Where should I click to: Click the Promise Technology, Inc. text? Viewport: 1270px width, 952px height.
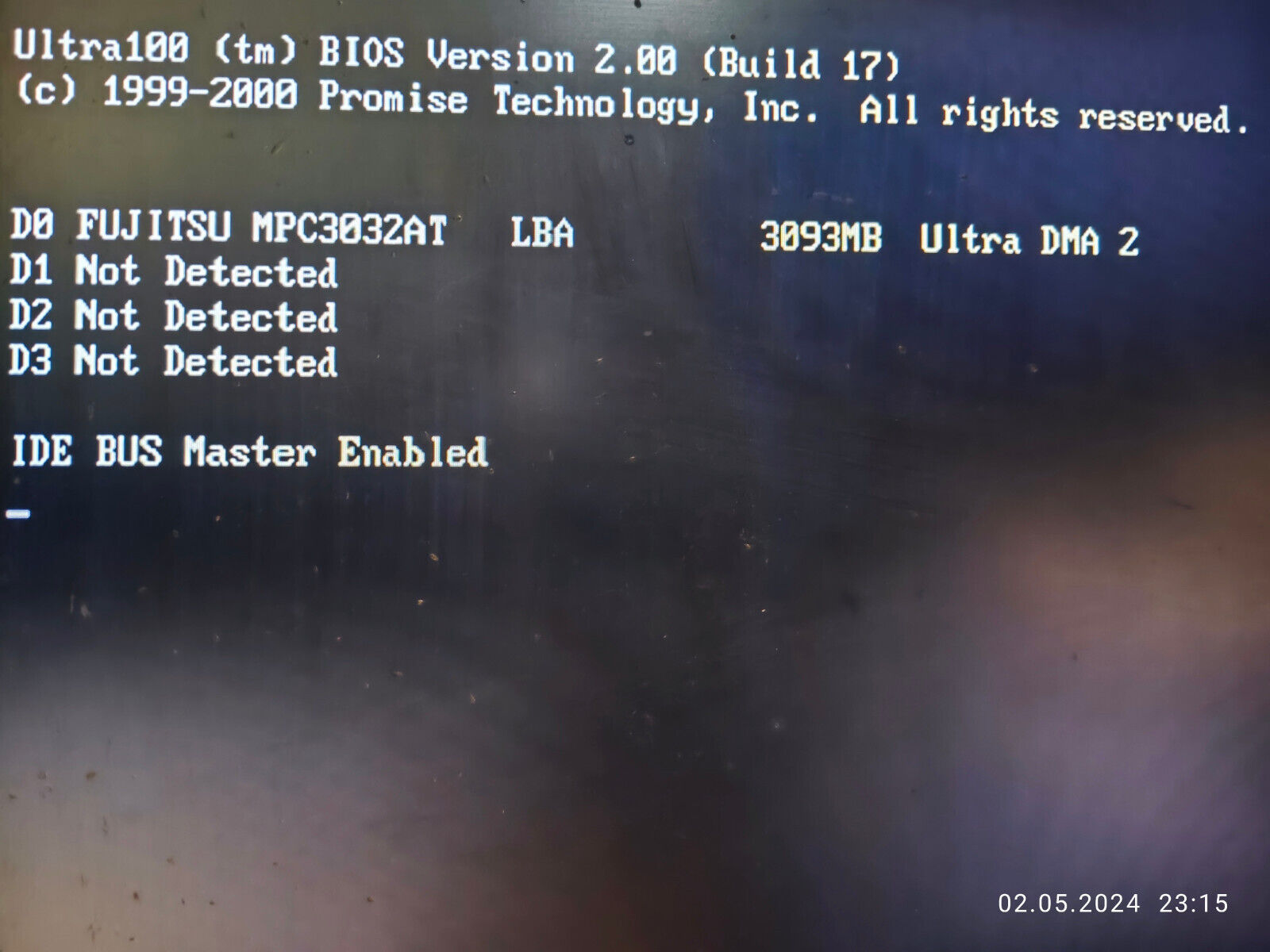point(569,103)
